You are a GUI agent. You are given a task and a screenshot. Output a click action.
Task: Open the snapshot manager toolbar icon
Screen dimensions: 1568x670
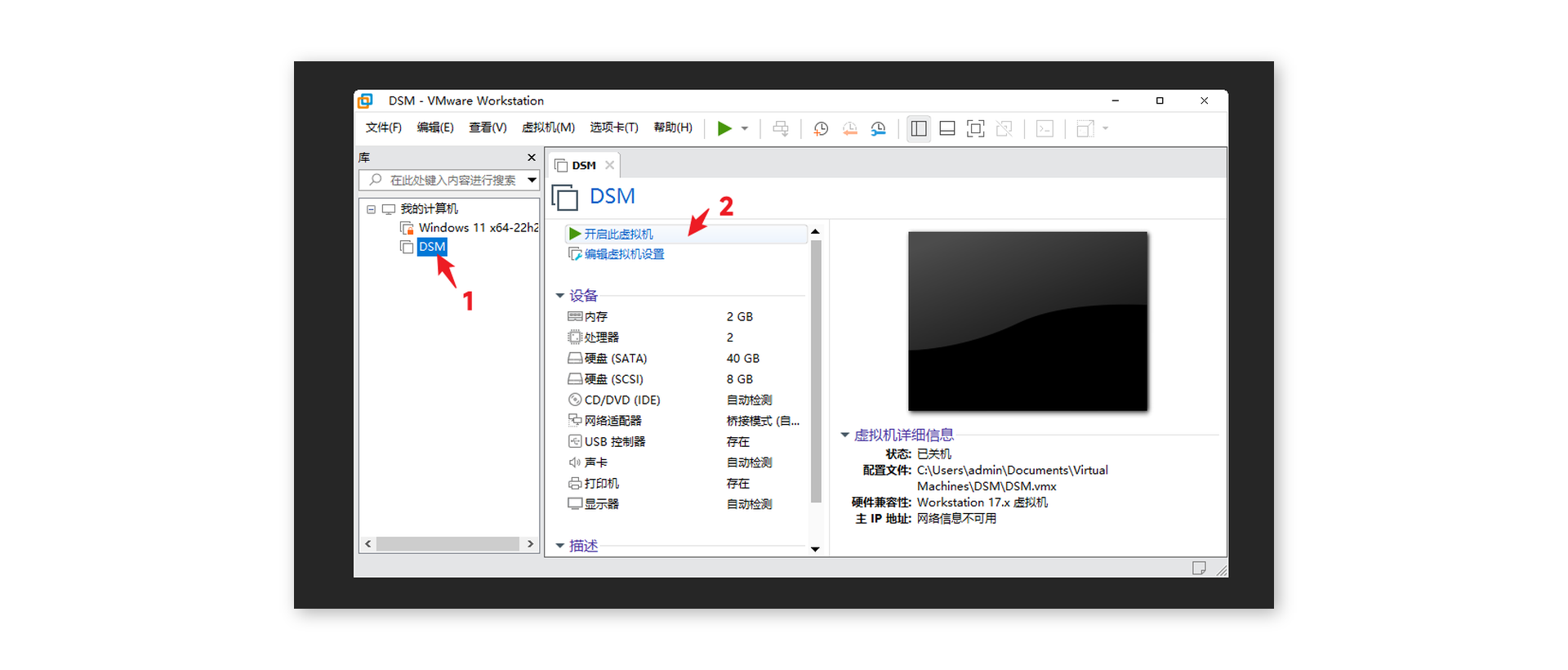click(878, 128)
